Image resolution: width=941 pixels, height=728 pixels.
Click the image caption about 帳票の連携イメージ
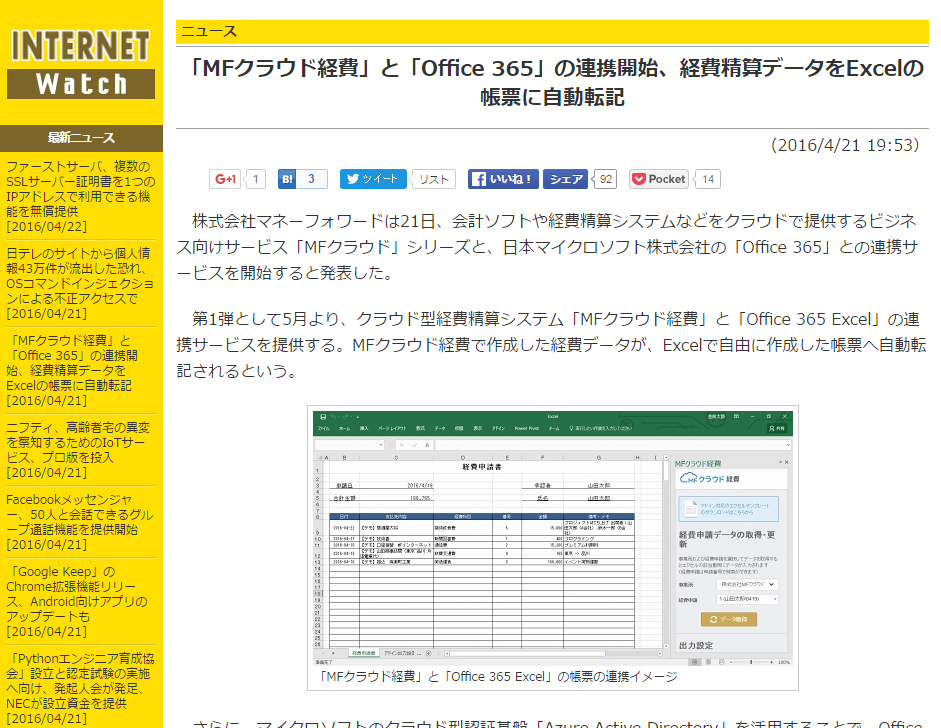(x=498, y=676)
